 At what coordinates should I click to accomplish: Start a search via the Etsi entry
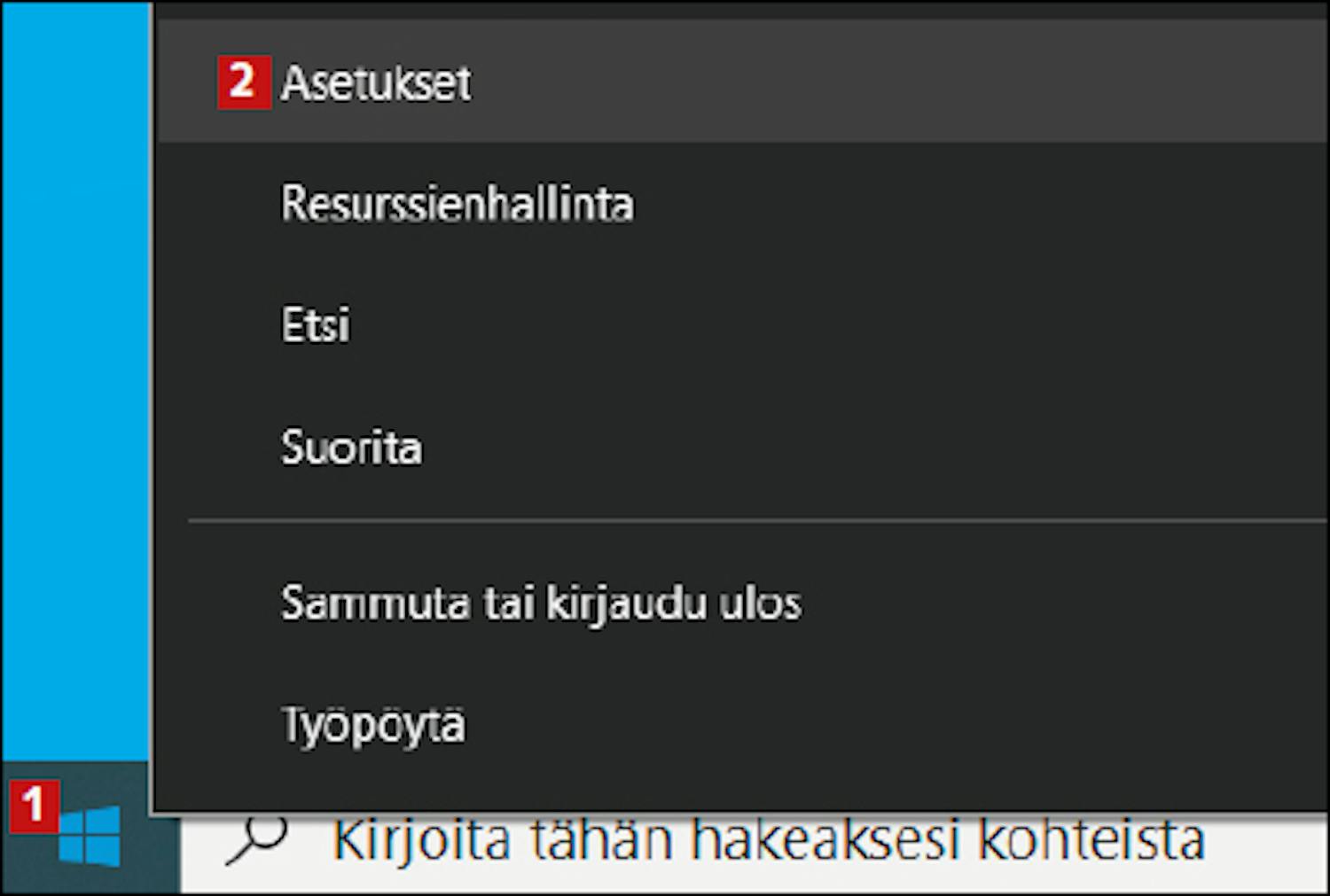(315, 324)
